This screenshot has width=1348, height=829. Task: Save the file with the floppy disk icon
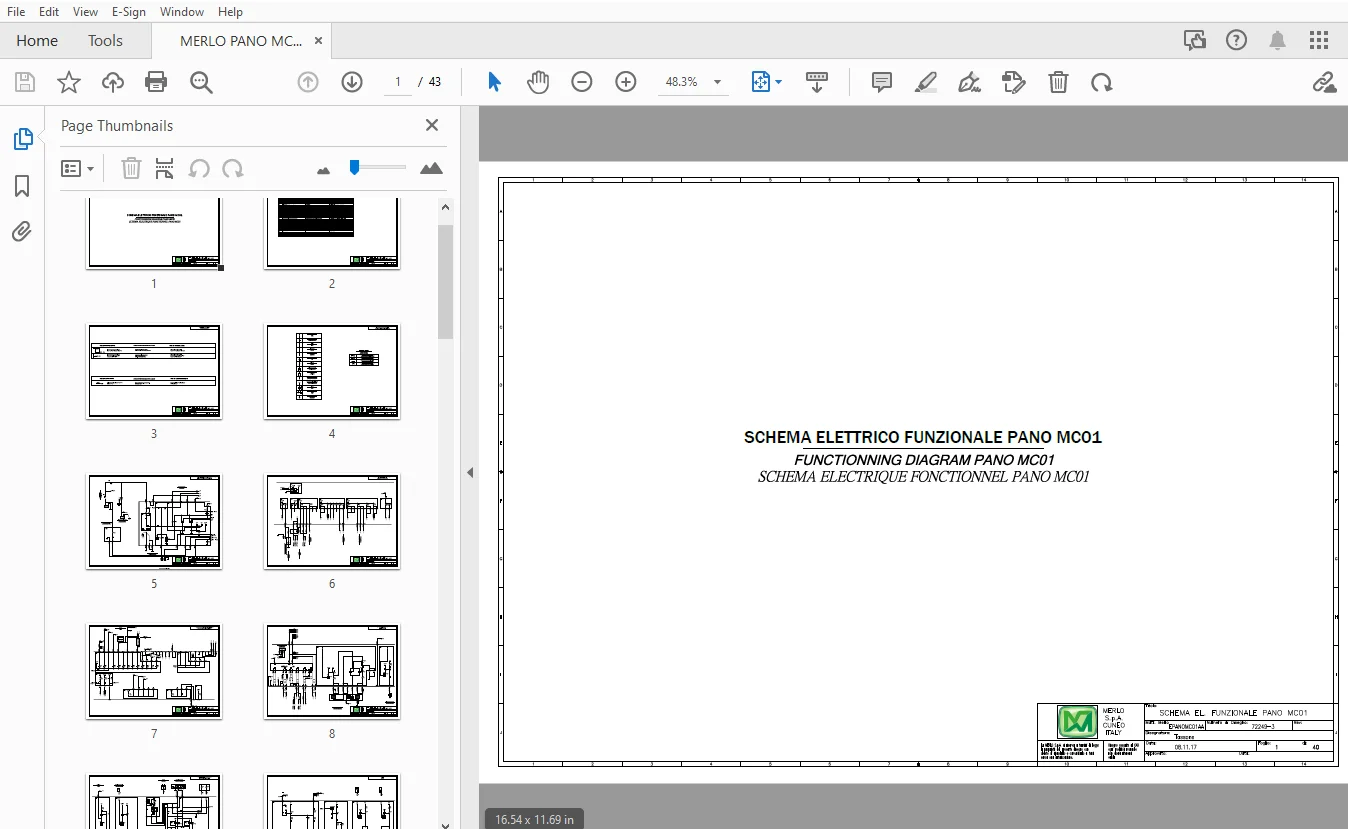tap(25, 82)
